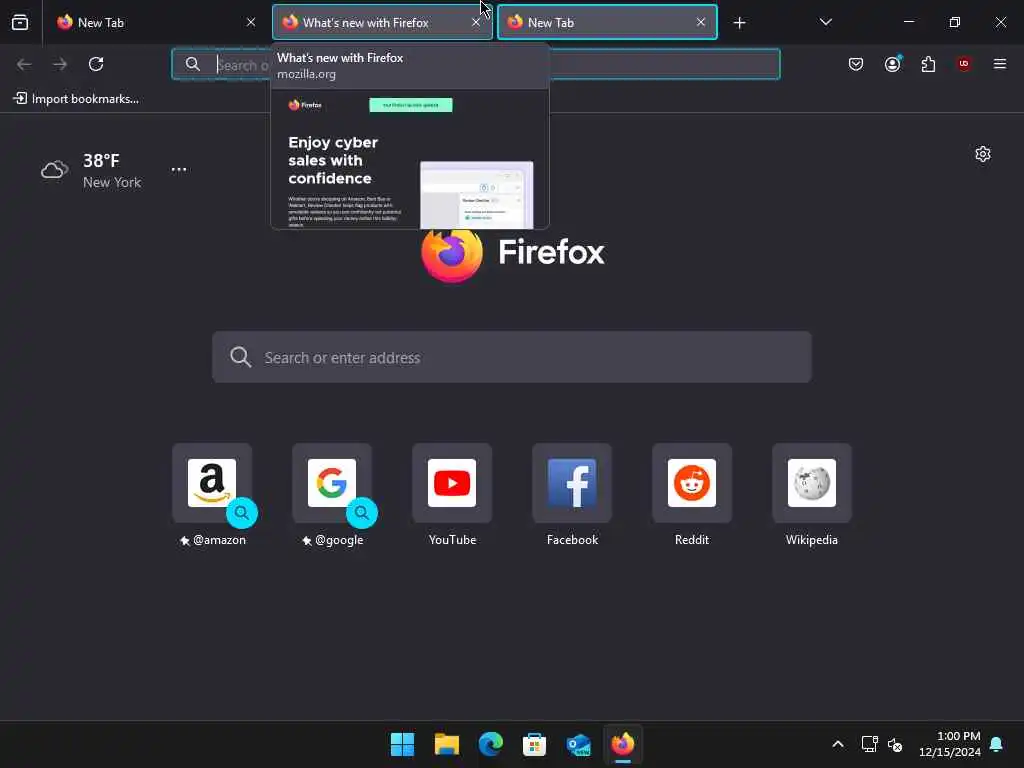Open the clock and date flyout
Viewport: 1024px width, 768px height.
coord(949,744)
